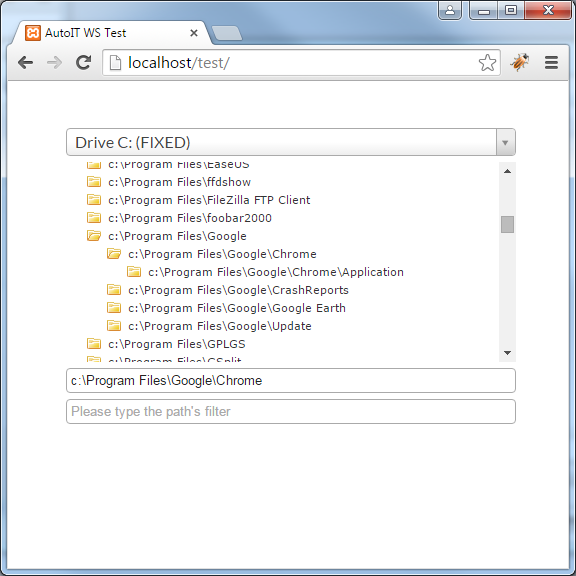Select c:\Program Files\ffdshow
This screenshot has width=576, height=576.
[180, 182]
